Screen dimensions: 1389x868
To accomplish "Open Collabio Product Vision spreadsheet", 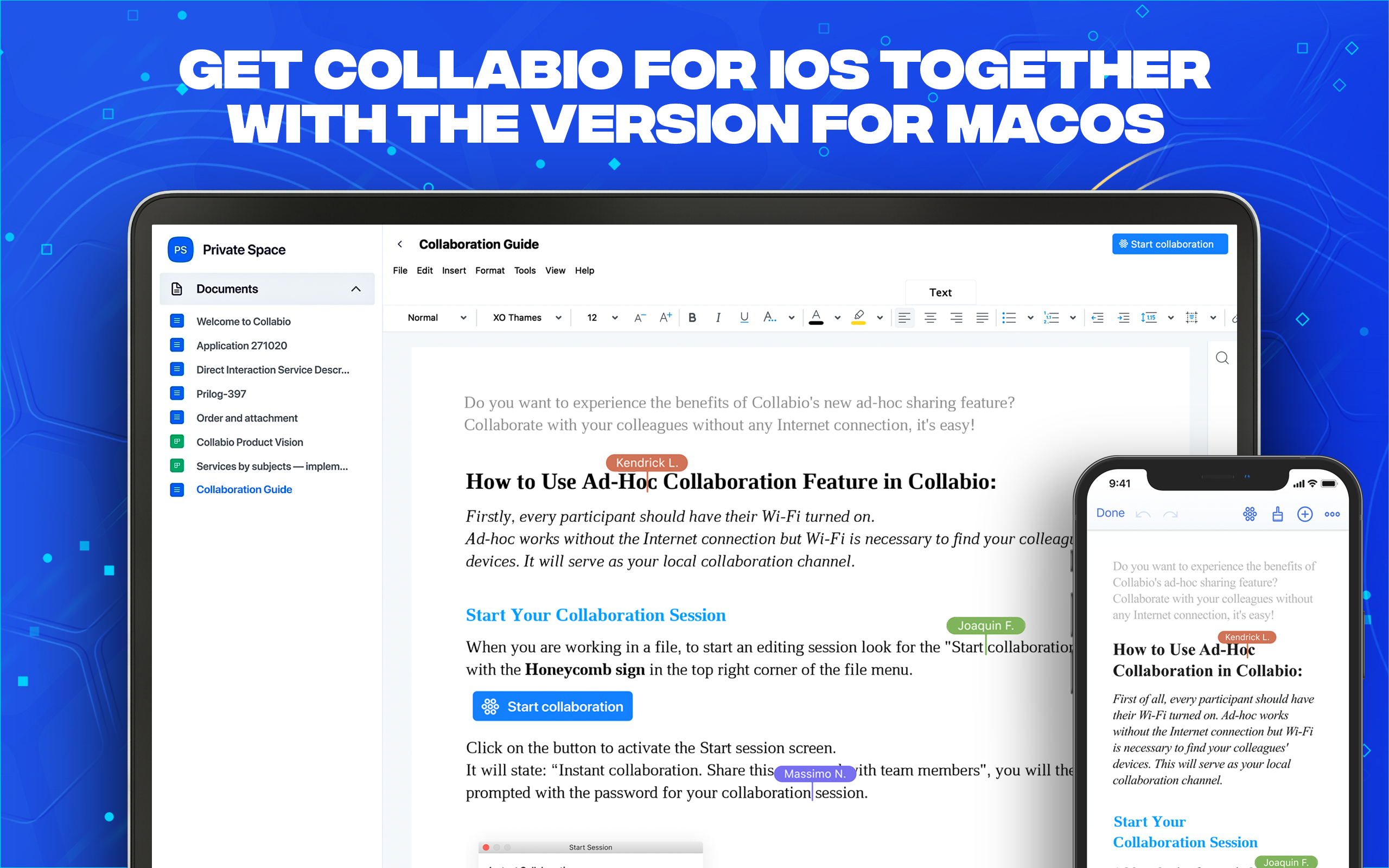I will click(249, 442).
